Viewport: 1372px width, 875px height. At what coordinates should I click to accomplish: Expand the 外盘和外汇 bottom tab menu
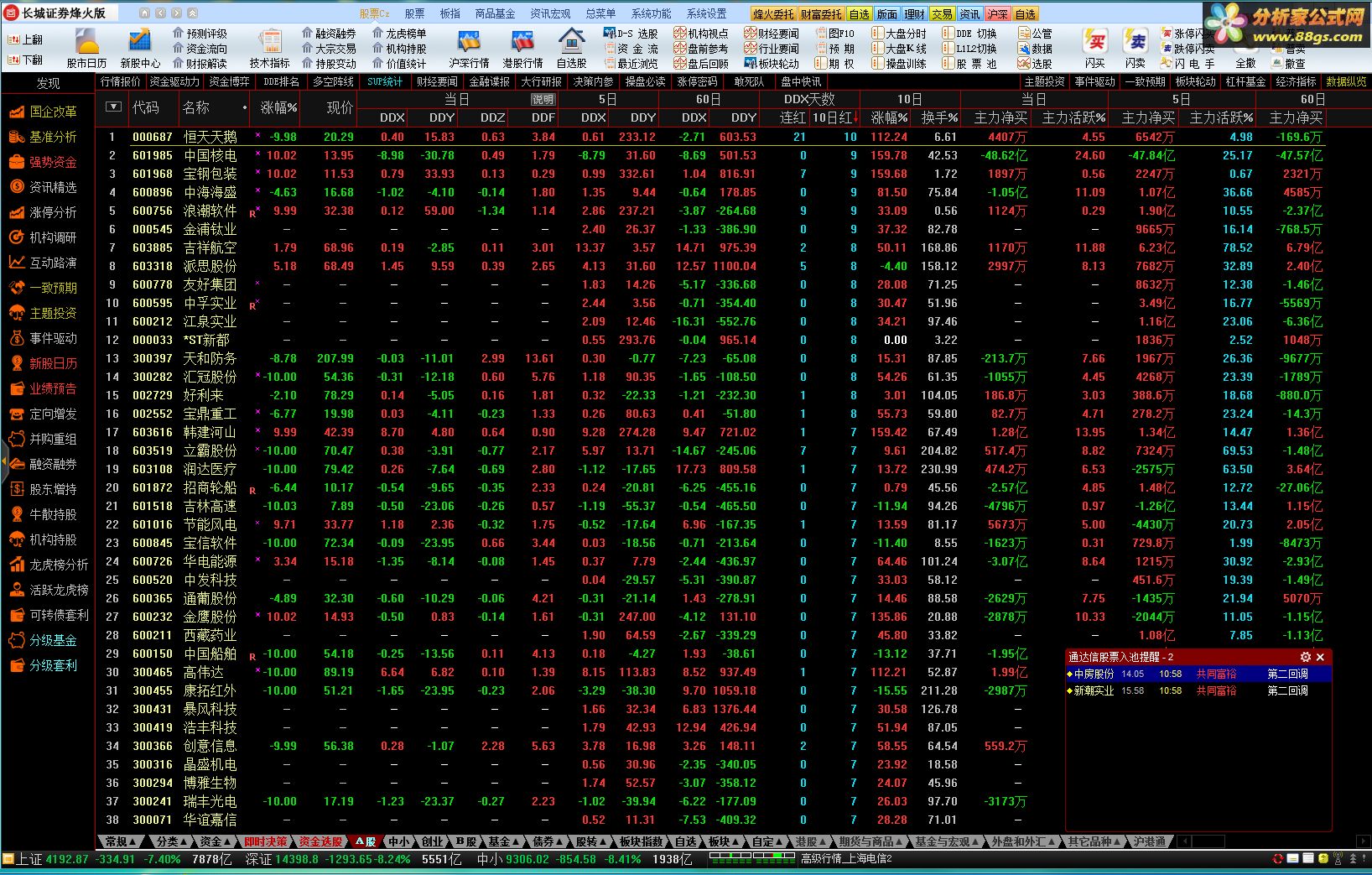click(x=1023, y=841)
